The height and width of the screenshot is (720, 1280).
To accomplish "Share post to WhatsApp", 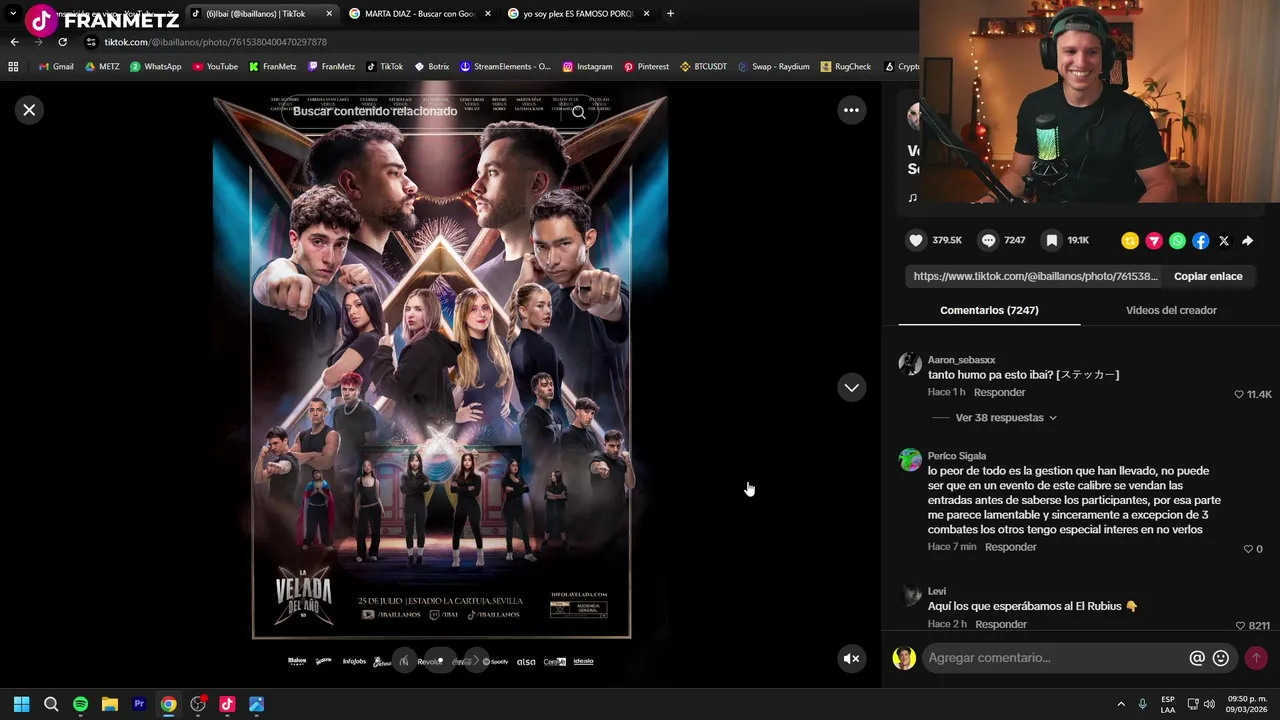I will coord(1177,241).
